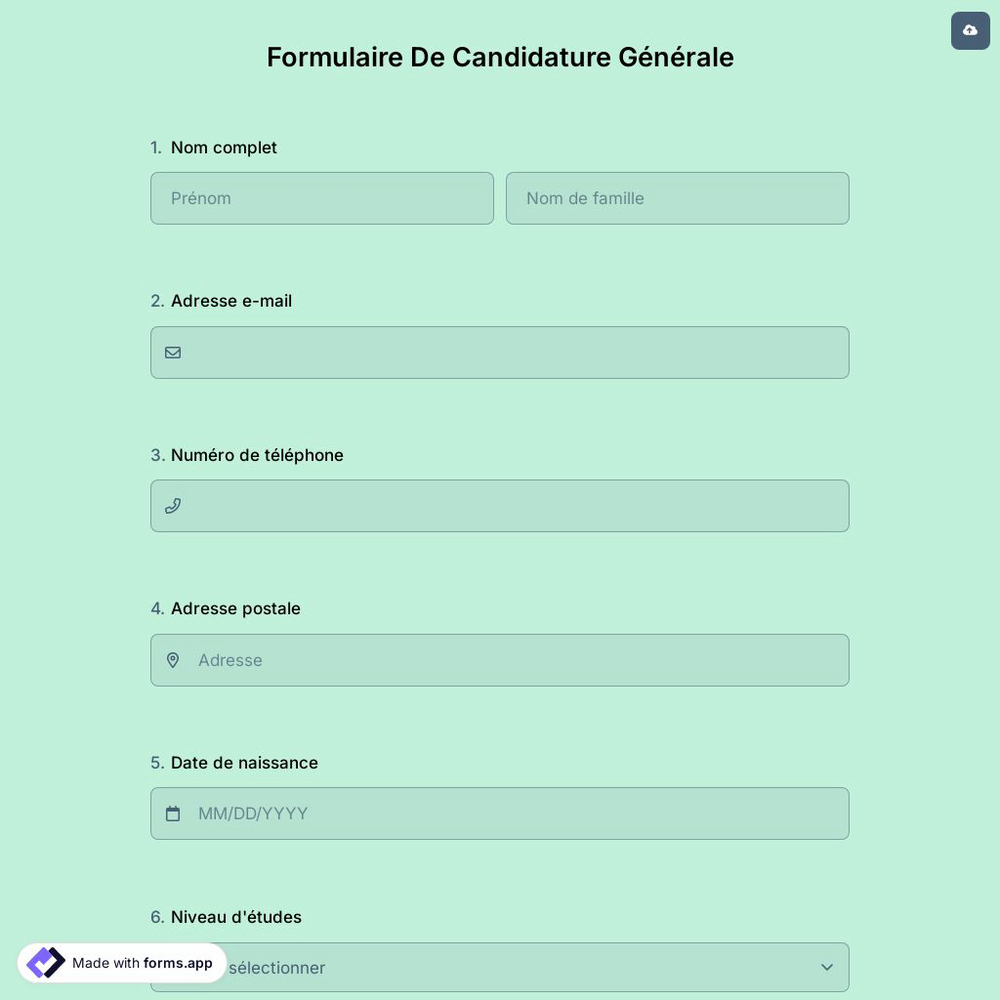This screenshot has width=1000, height=1000.
Task: Click the Numéro de téléphone field
Action: 500,505
